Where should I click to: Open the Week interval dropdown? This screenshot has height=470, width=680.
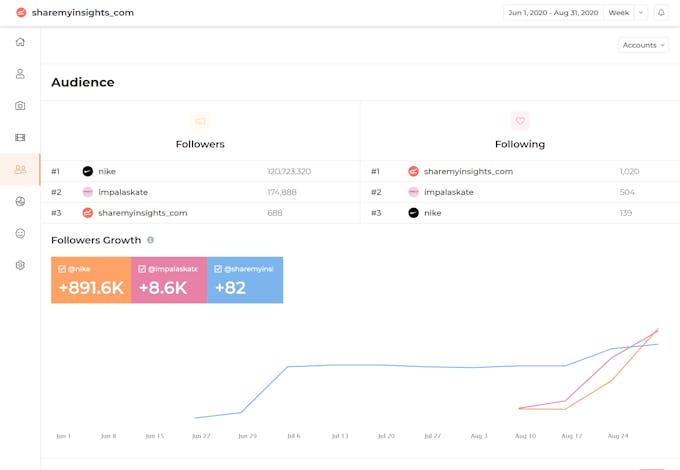click(x=619, y=13)
